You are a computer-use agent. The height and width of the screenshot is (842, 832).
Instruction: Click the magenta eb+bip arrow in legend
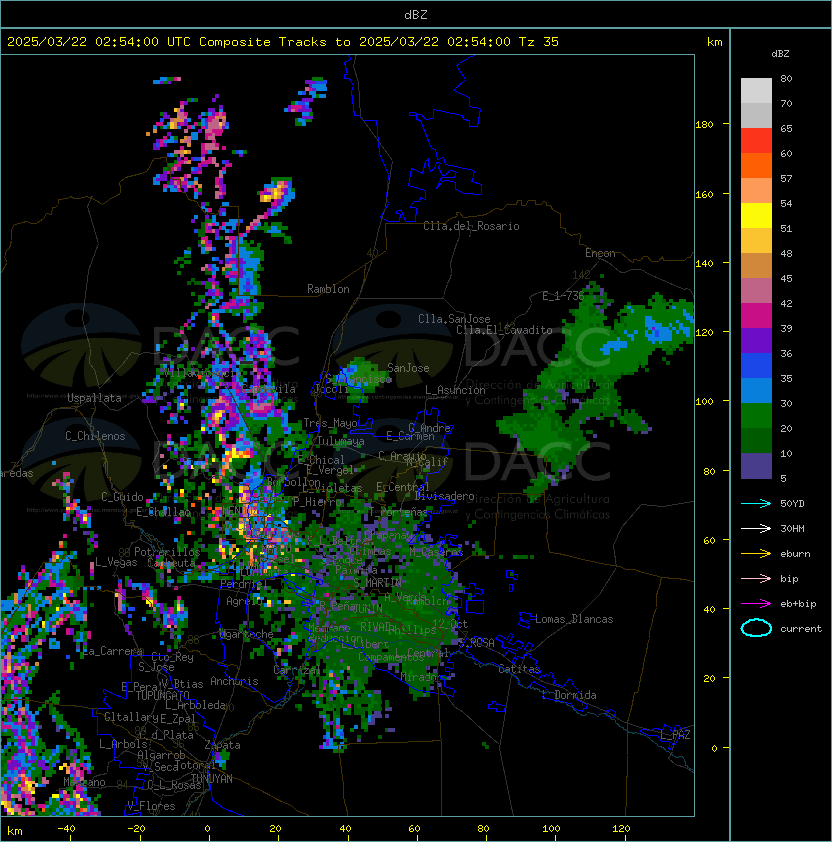tap(756, 604)
